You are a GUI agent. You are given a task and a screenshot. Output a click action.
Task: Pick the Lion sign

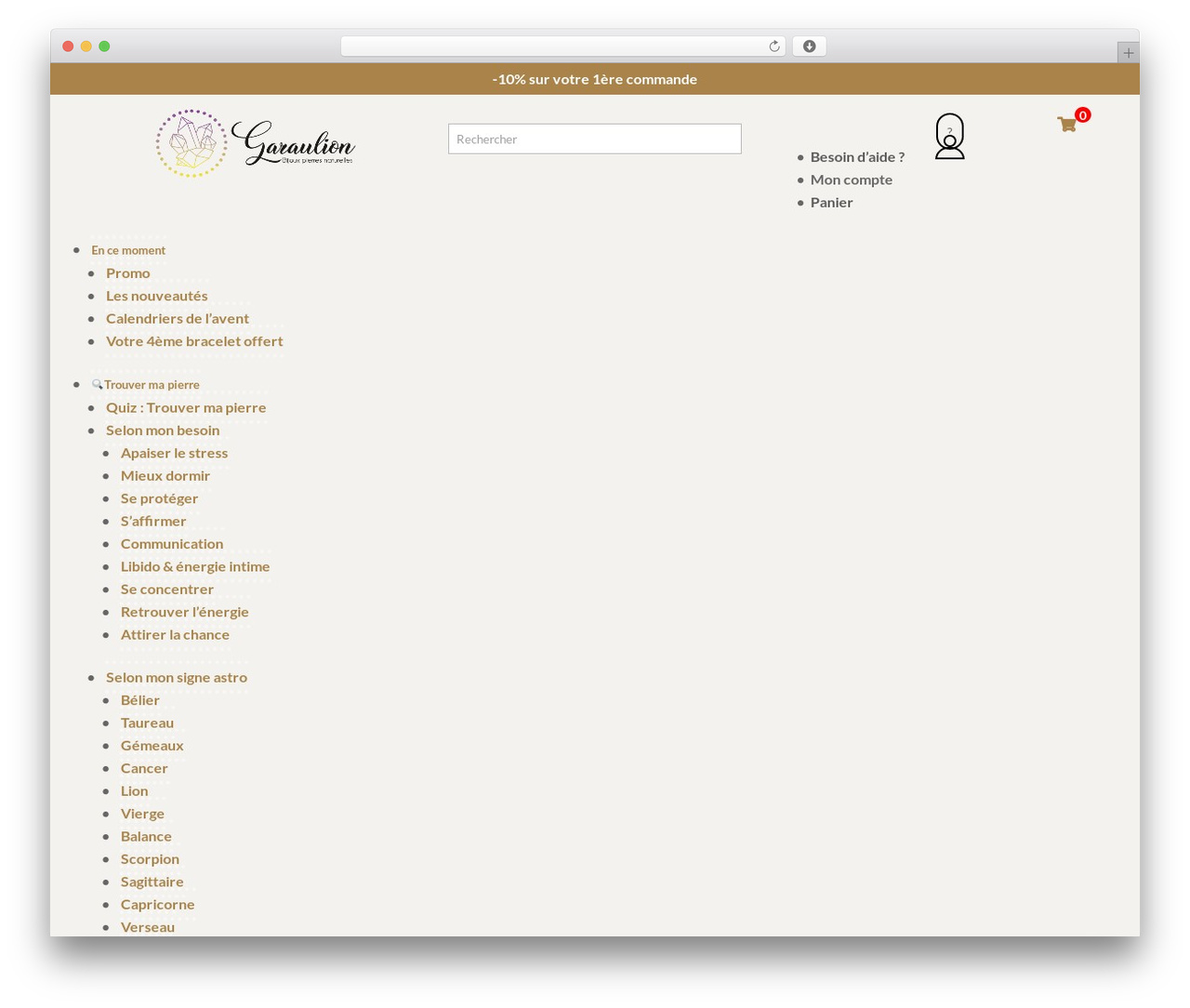coord(135,791)
